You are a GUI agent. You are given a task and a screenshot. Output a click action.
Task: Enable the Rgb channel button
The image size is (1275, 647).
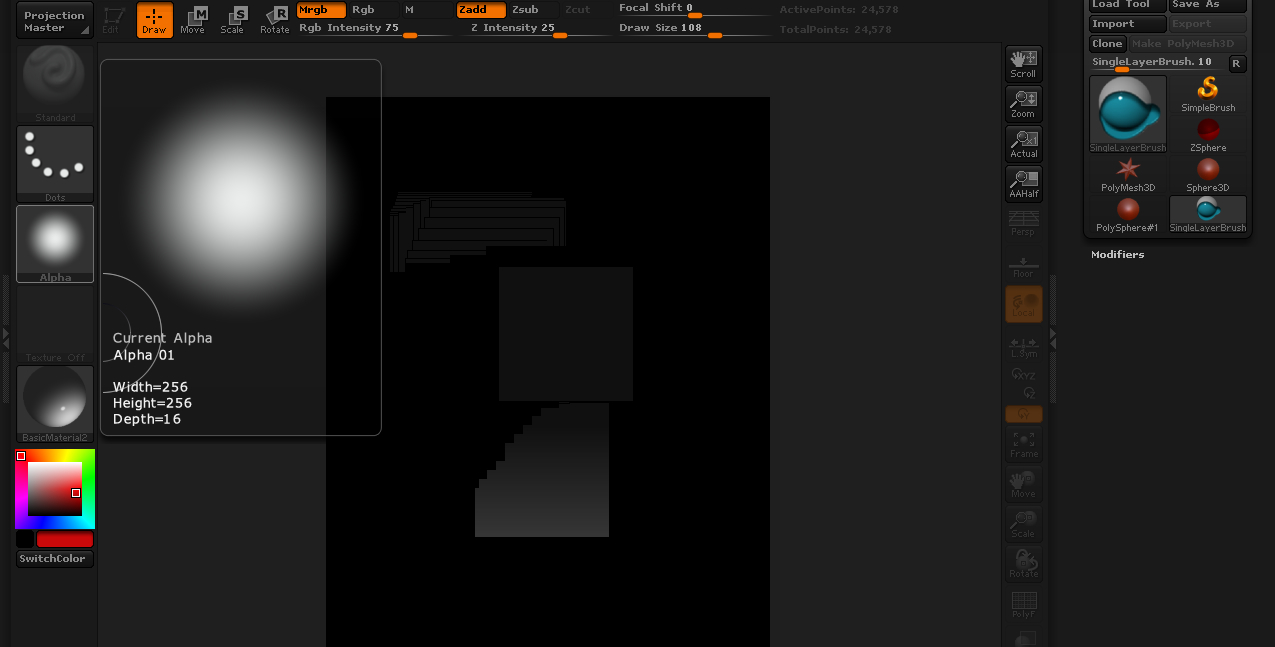coord(373,10)
